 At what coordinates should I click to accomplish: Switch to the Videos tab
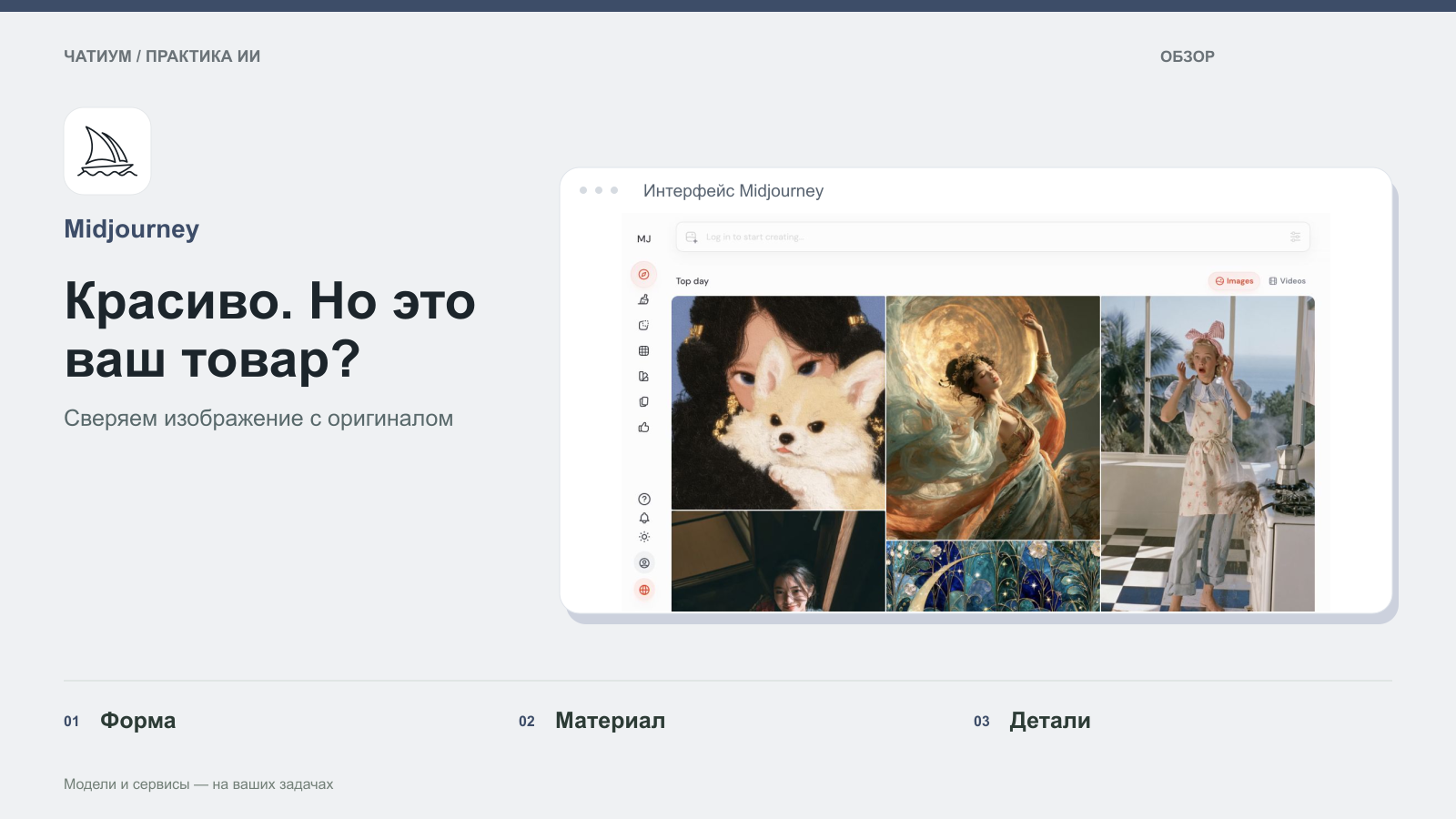pyautogui.click(x=1288, y=281)
